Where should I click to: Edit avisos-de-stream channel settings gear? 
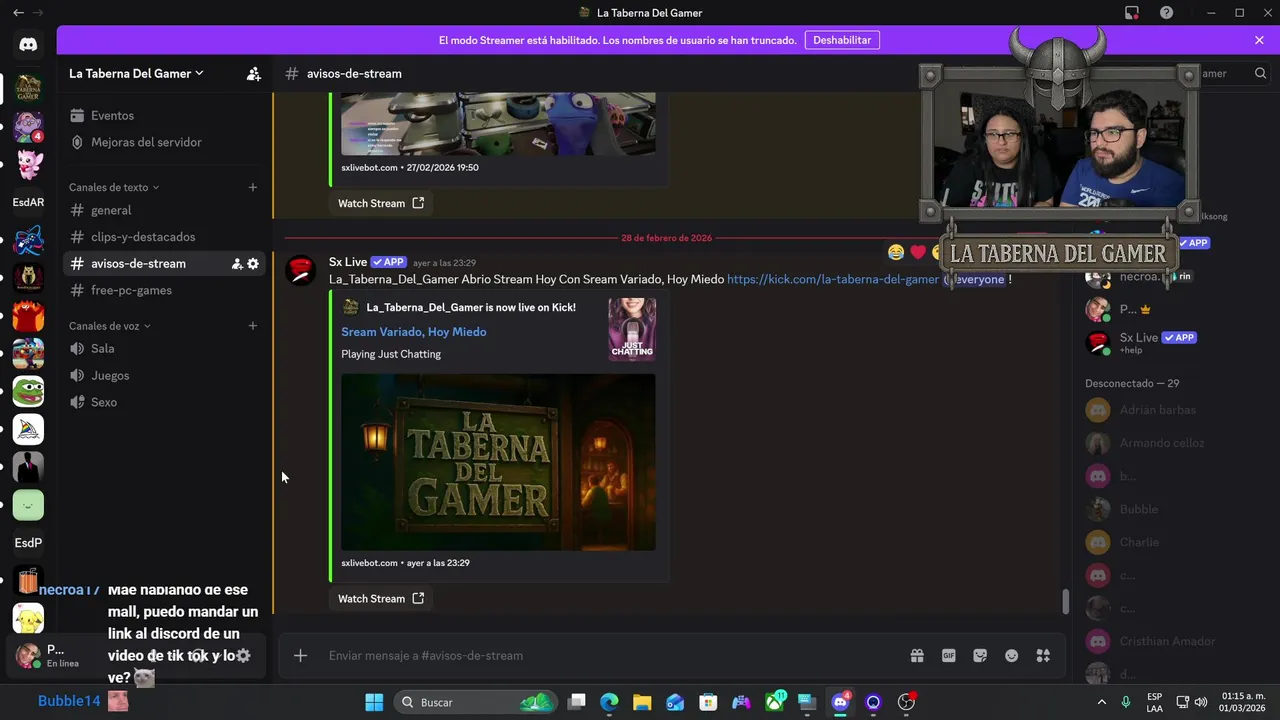click(253, 264)
